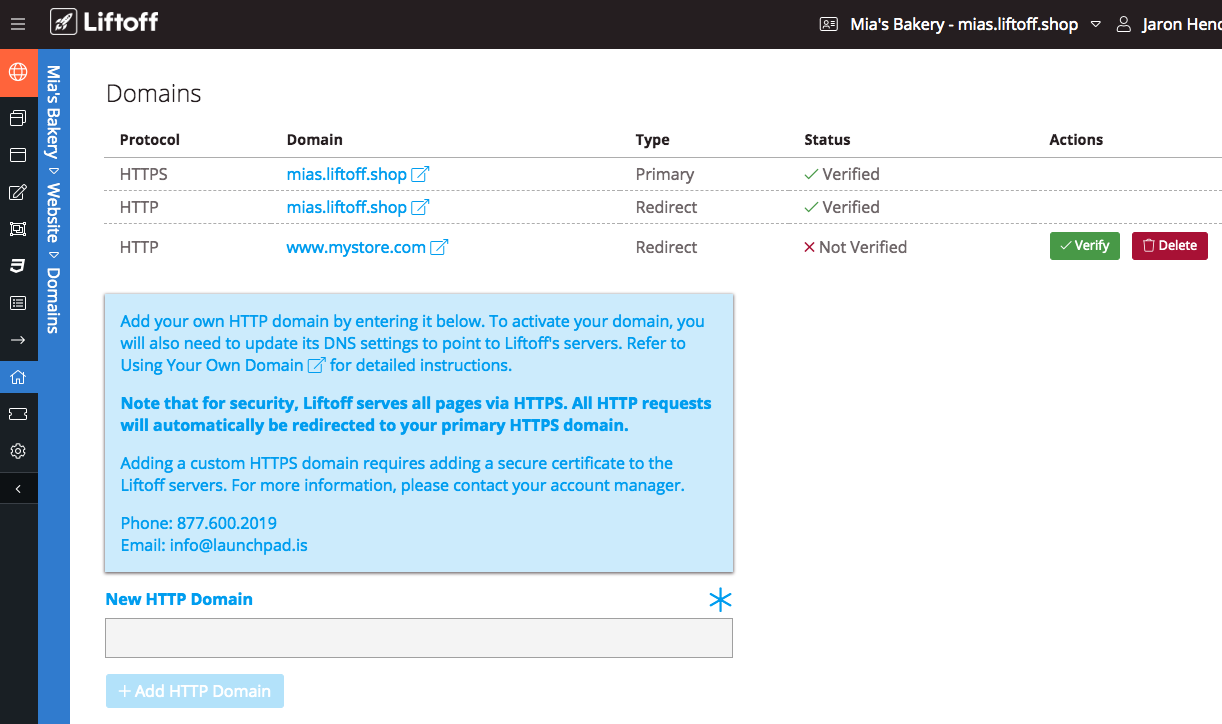This screenshot has height=724, width=1222.
Task: Click the Phone: 877.600.2019 text
Action: pos(199,523)
